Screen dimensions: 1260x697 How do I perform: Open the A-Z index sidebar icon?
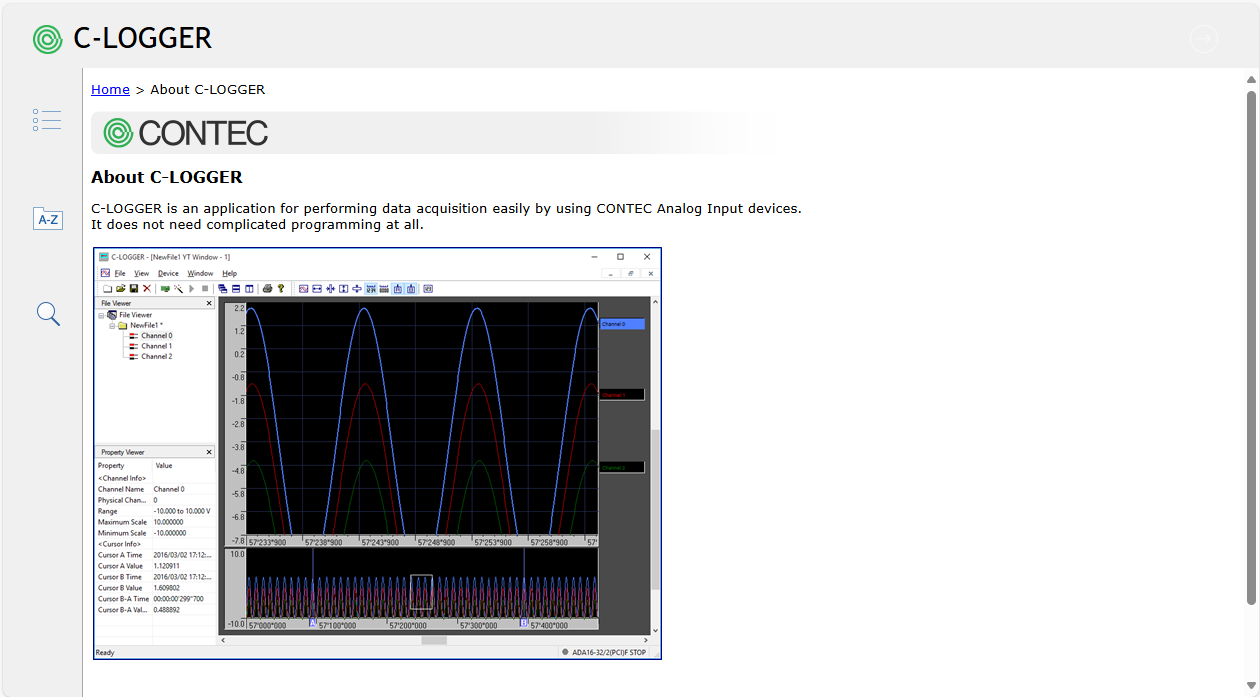pos(47,219)
